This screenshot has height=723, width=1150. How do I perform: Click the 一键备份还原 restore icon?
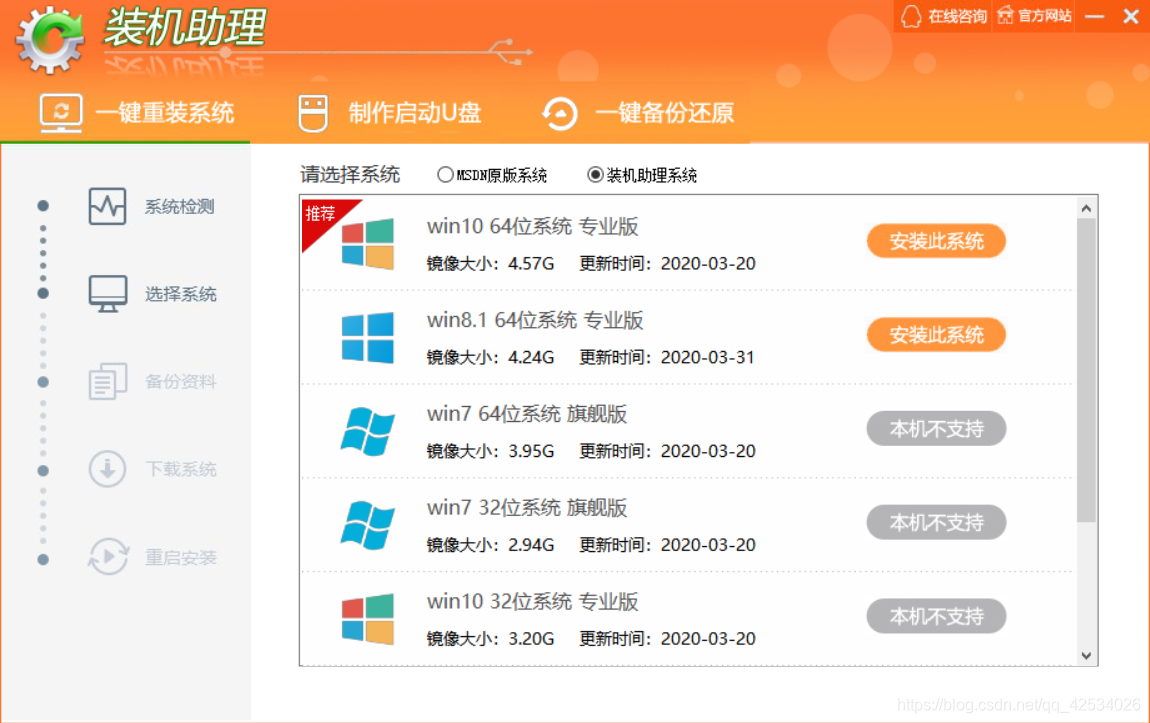[560, 114]
